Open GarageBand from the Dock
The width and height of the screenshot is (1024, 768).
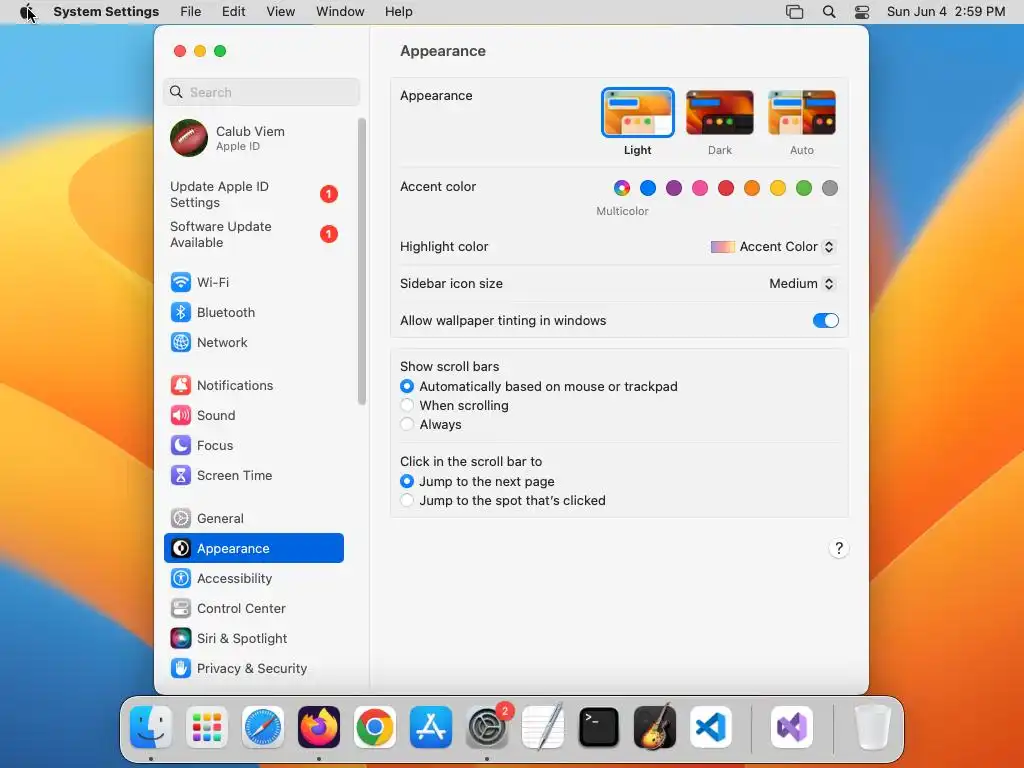click(x=655, y=727)
